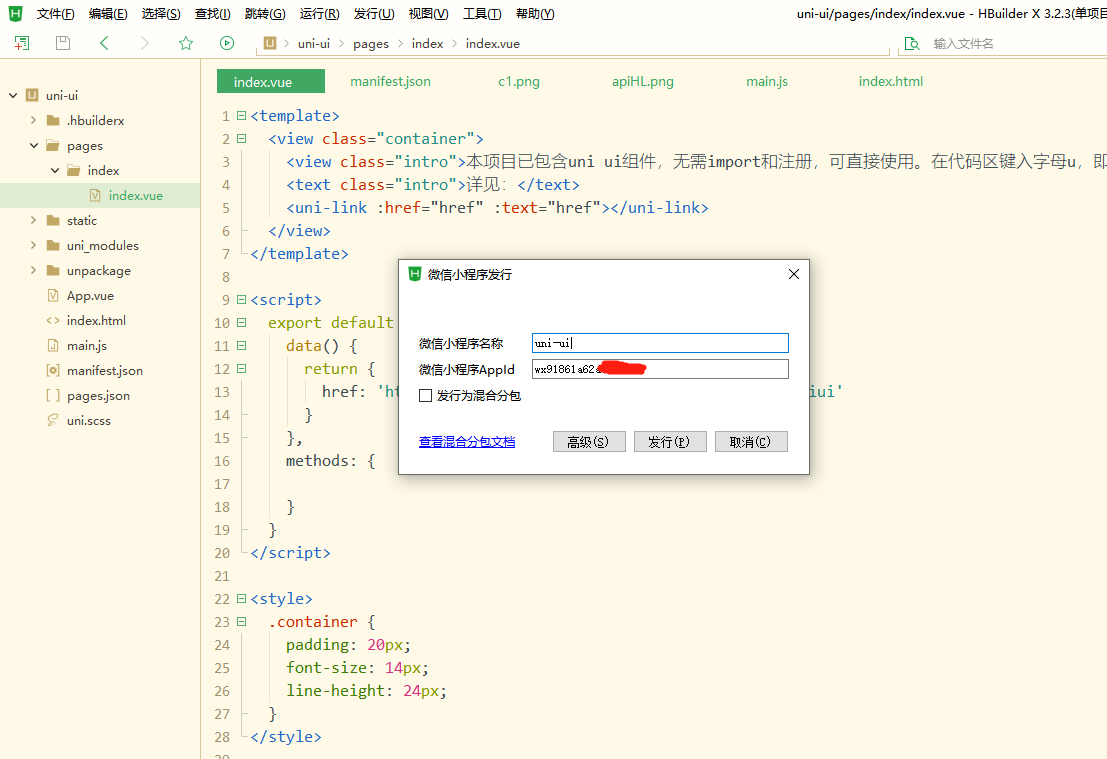Image resolution: width=1107 pixels, height=759 pixels.
Task: Click the file search icon
Action: coord(911,44)
